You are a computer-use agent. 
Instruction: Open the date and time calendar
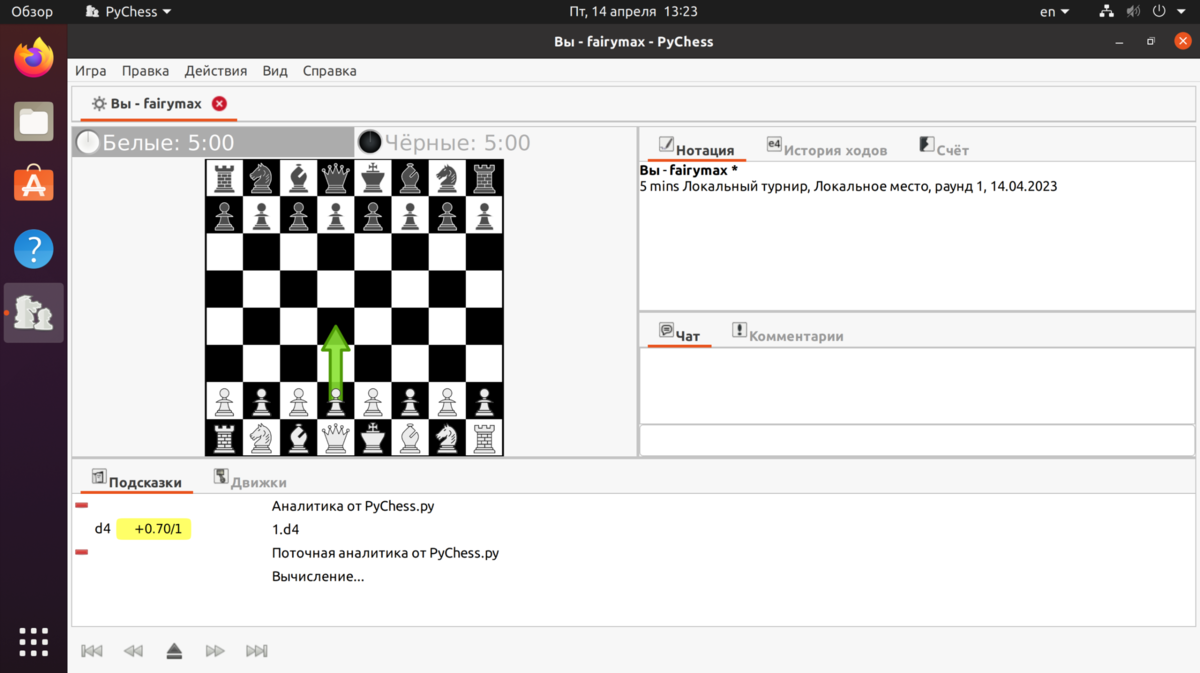pos(633,12)
